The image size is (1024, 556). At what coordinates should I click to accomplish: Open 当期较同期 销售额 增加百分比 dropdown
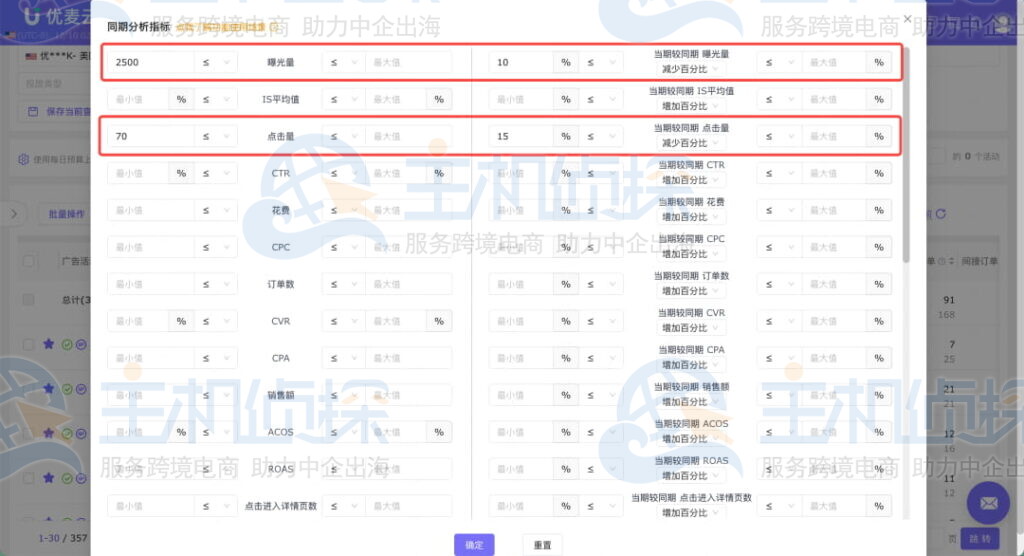tap(690, 402)
